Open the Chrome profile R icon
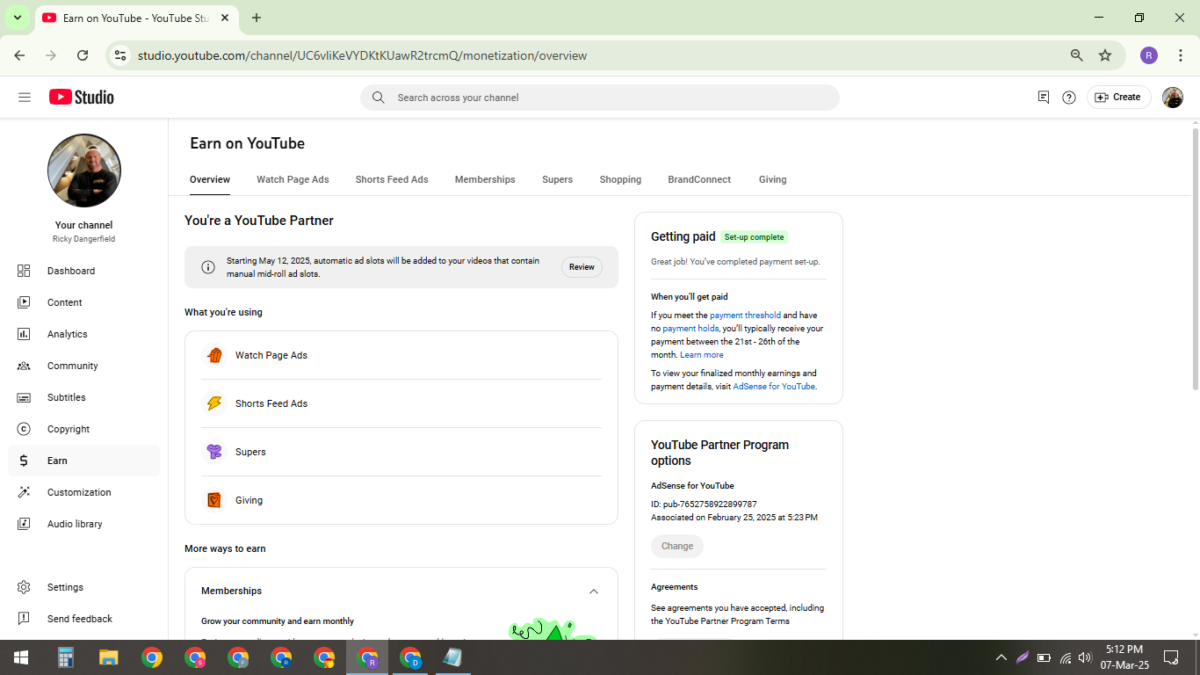The width and height of the screenshot is (1200, 675). click(x=1149, y=56)
